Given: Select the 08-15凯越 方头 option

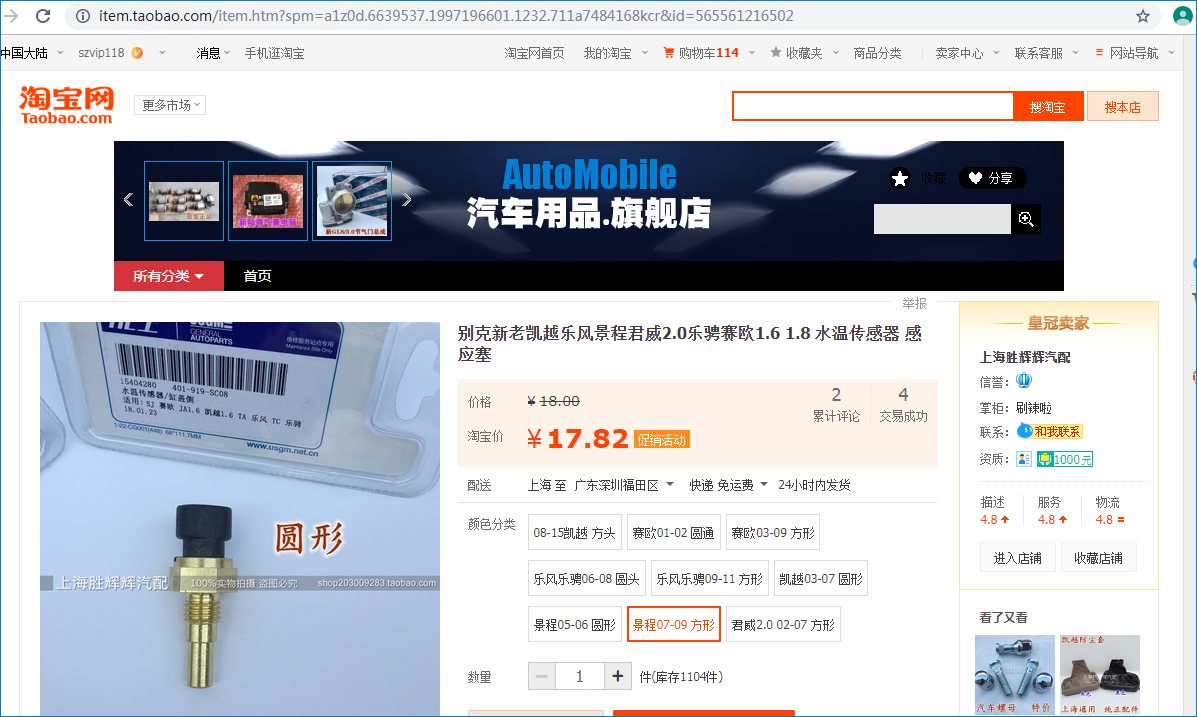Looking at the screenshot, I should (x=574, y=533).
